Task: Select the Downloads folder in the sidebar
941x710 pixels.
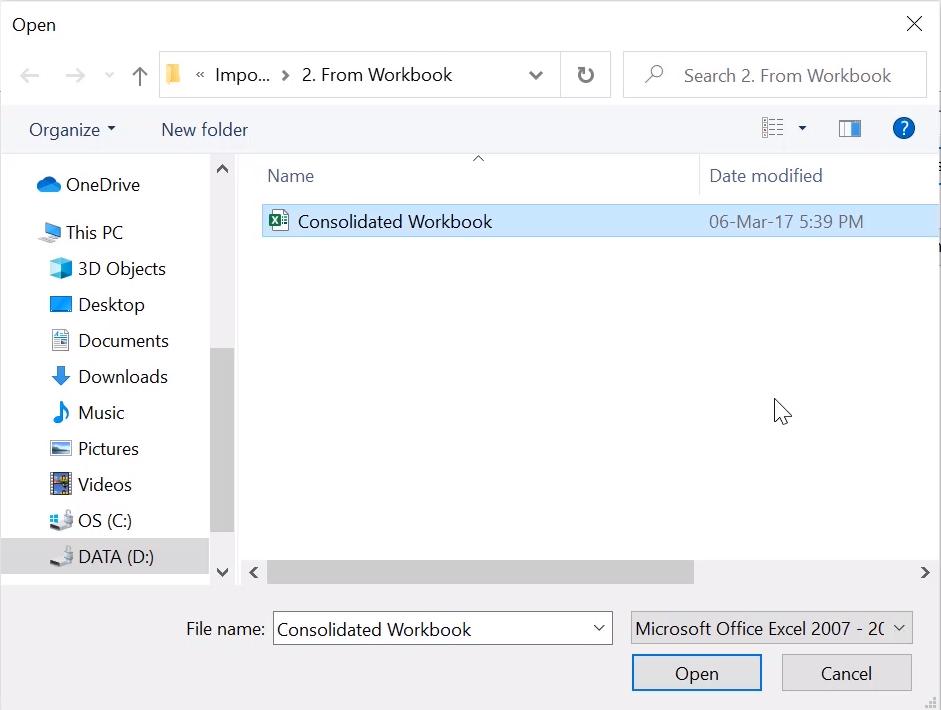Action: tap(122, 376)
